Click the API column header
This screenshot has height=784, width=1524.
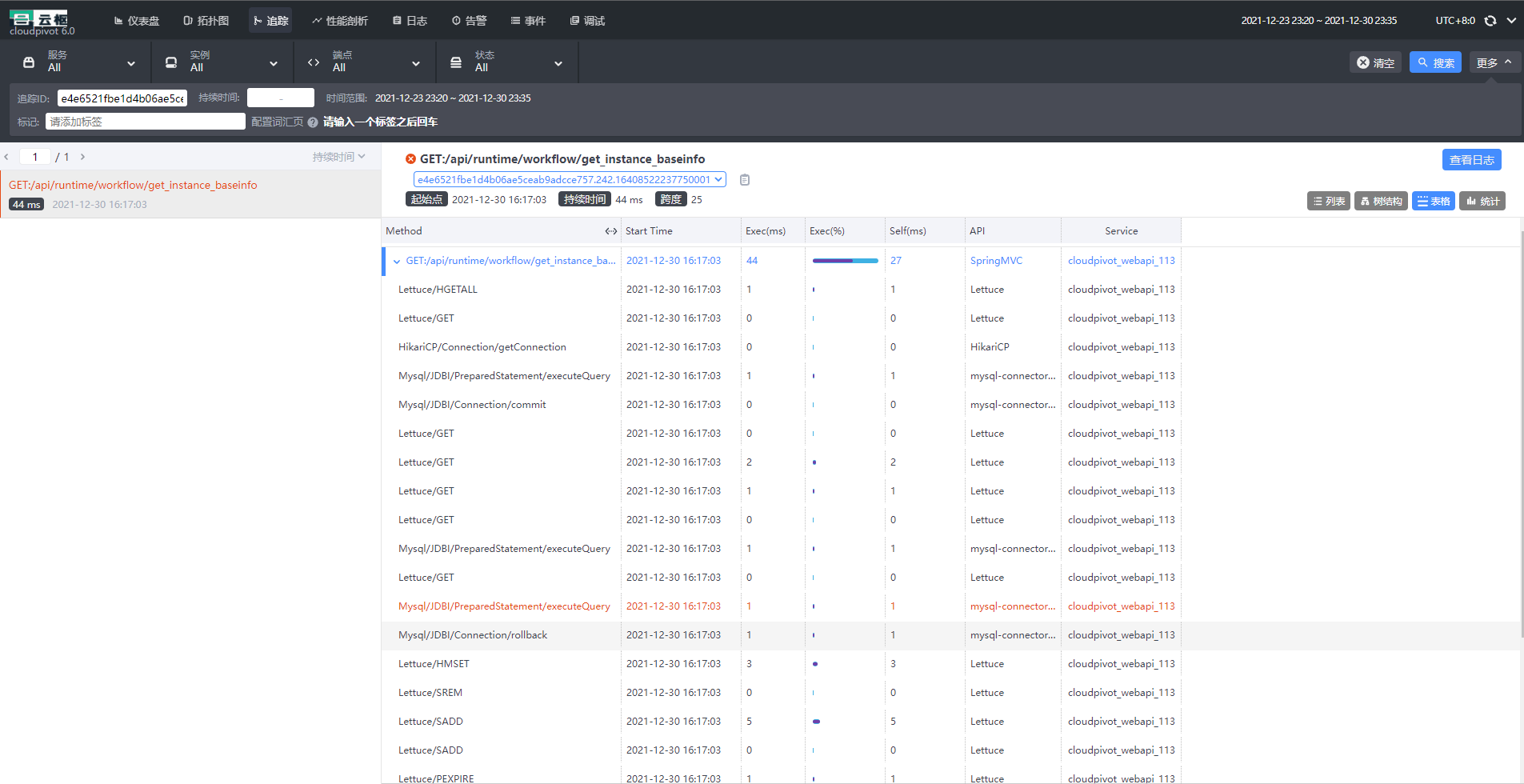[977, 231]
